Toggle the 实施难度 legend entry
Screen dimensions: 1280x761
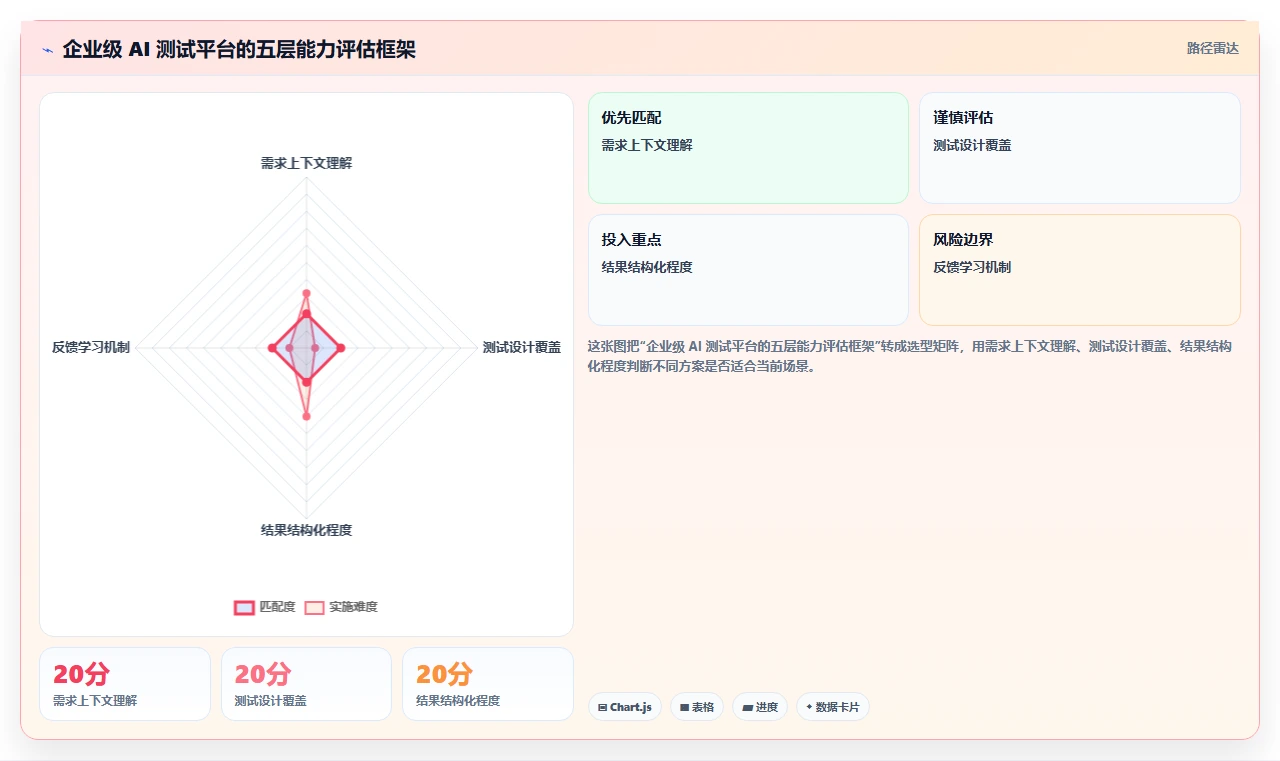341,607
